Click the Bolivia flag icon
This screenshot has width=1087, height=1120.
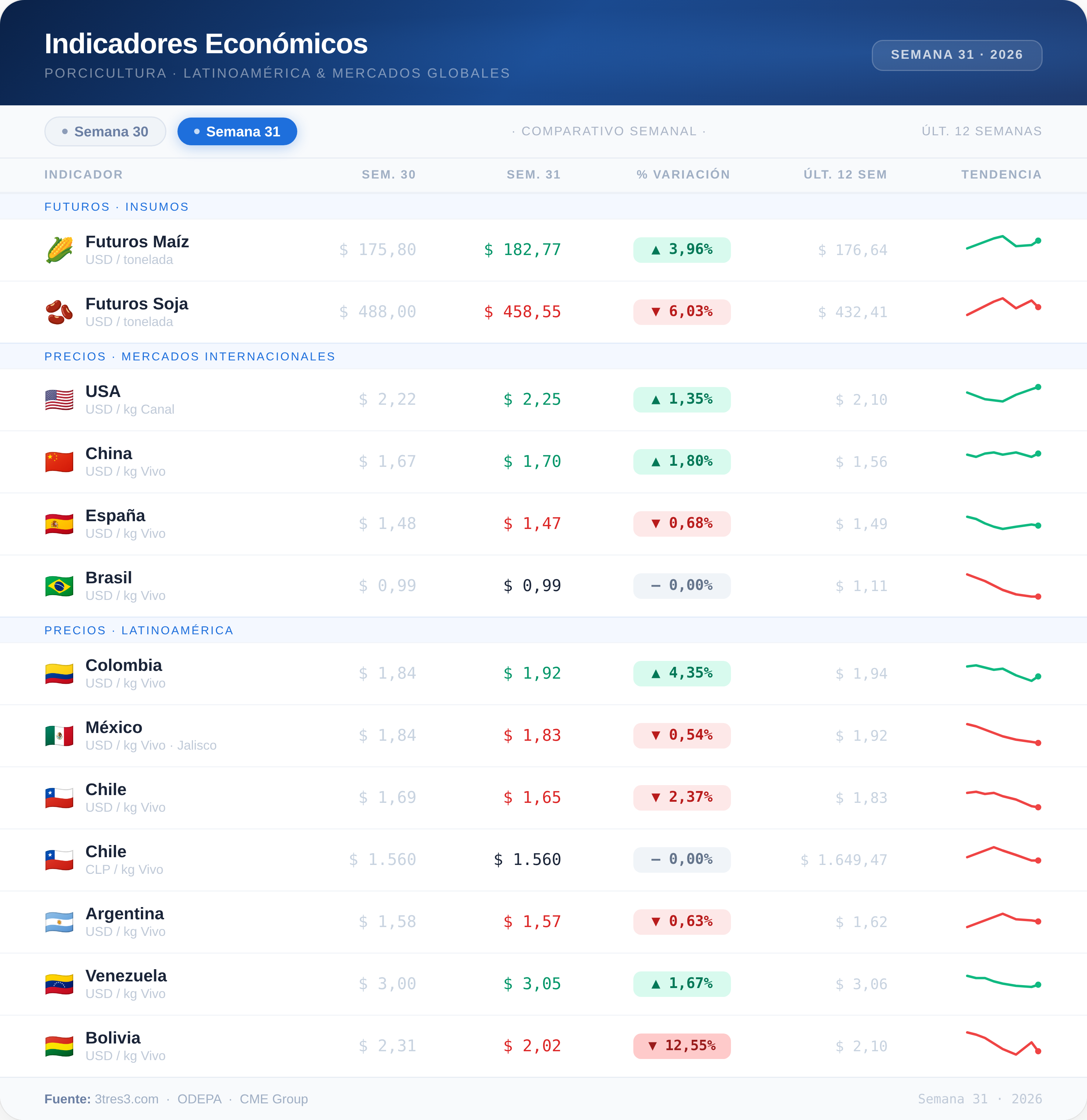60,1046
